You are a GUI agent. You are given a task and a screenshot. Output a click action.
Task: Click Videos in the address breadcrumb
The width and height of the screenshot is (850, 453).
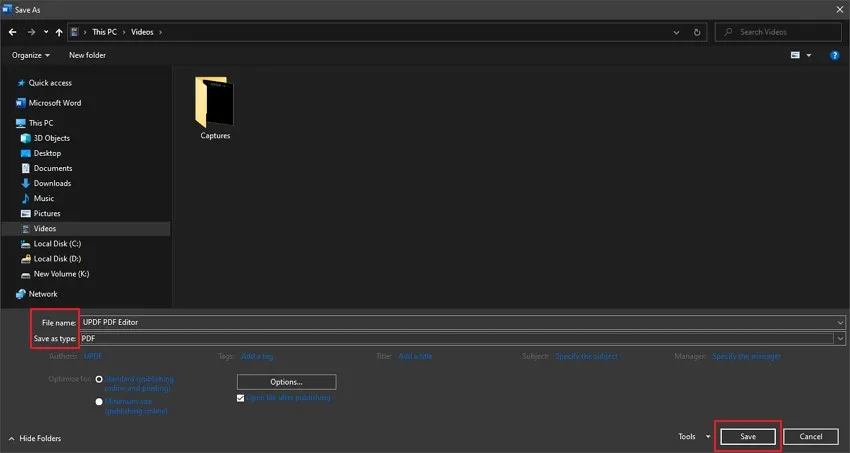pos(142,32)
